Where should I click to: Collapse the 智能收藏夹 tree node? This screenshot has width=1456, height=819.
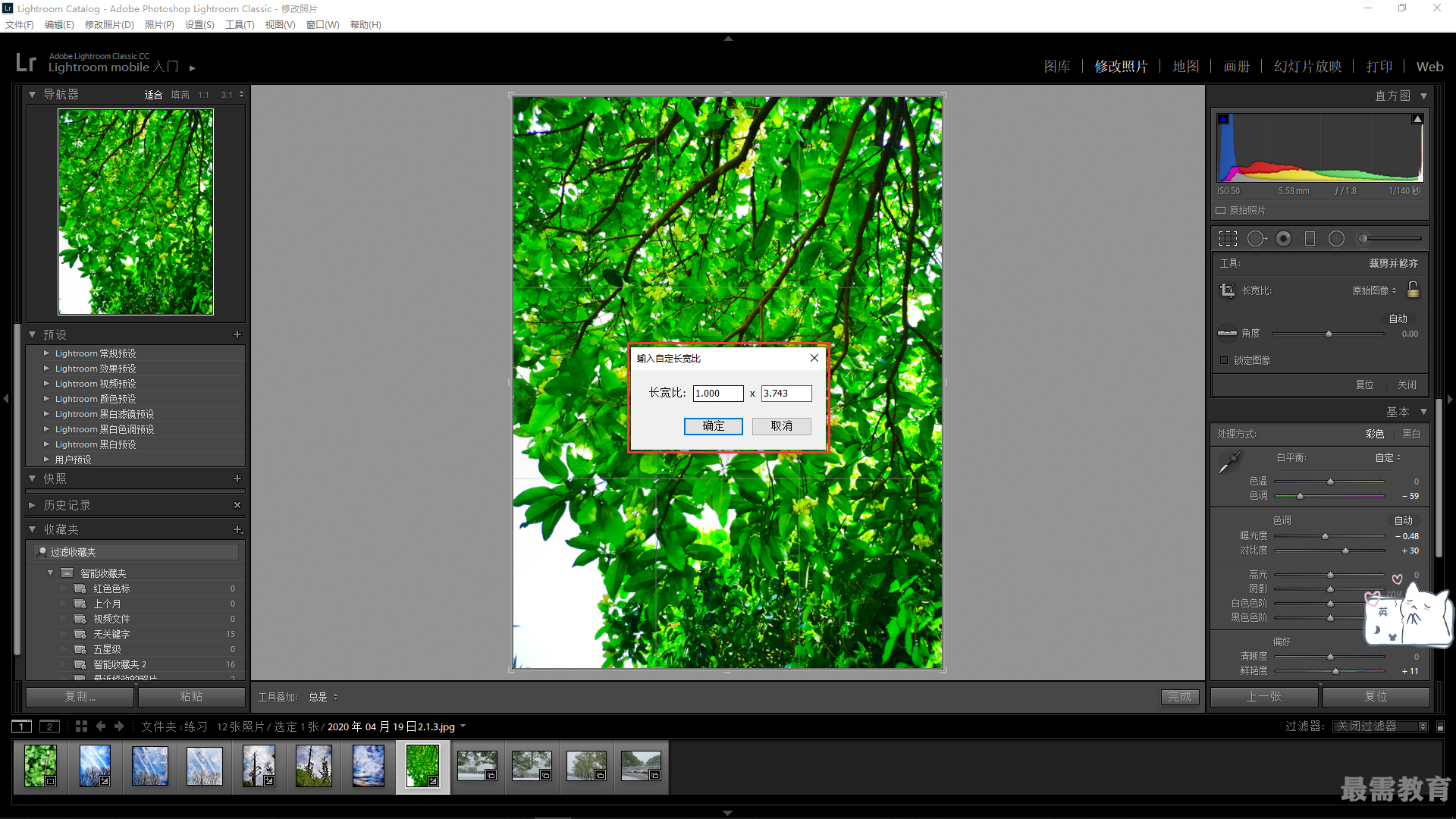coord(50,573)
